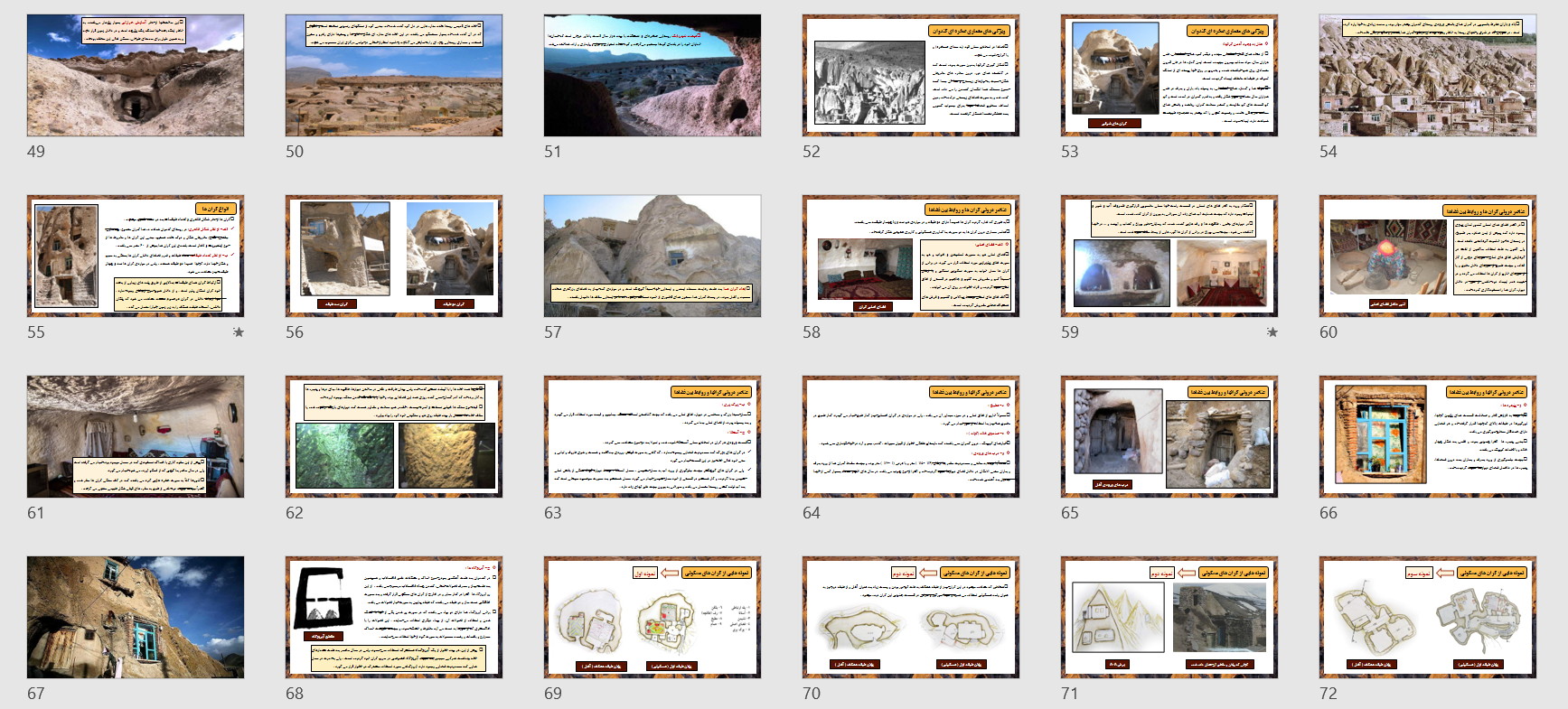The height and width of the screenshot is (709, 1568).
Task: Select slide 72 floor plan thumbnail
Action: 1428,618
